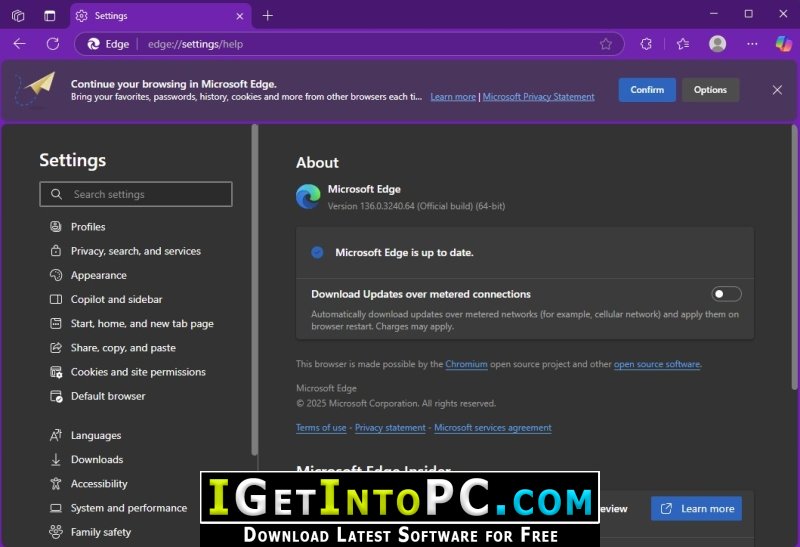Click the blue up-to-date status icon
This screenshot has height=547, width=800.
pos(317,253)
